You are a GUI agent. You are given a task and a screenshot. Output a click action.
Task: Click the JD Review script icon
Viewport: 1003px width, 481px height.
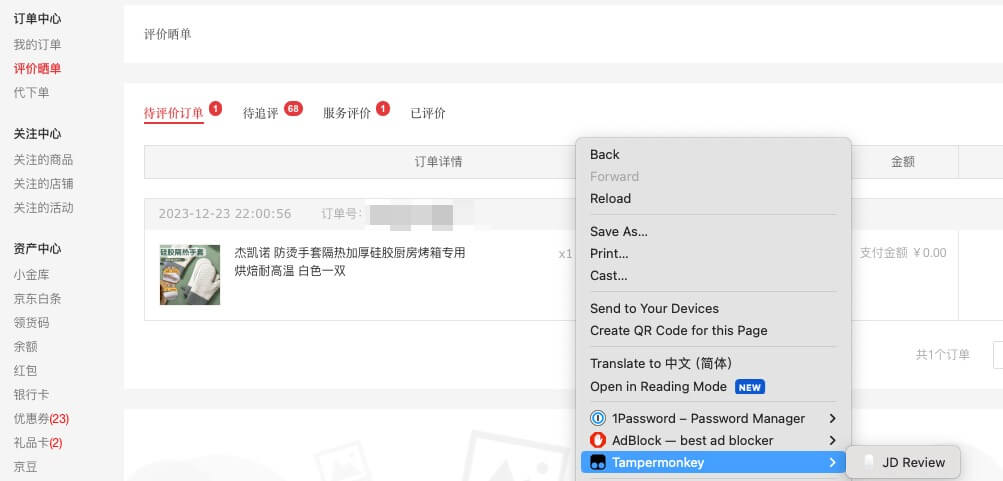[869, 462]
